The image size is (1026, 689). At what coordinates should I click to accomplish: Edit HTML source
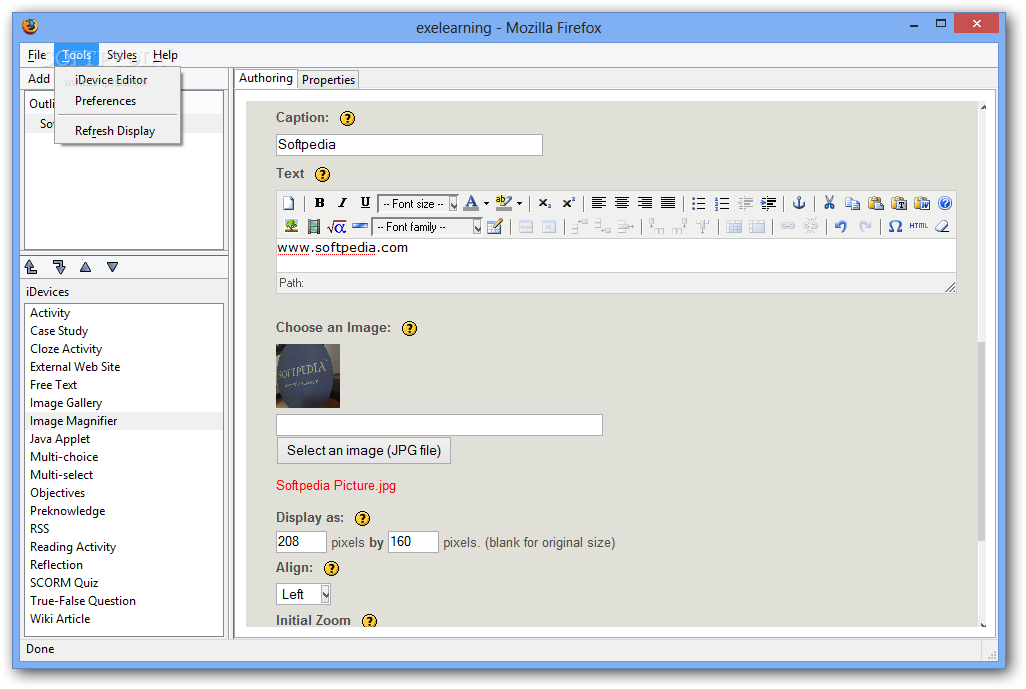[919, 226]
